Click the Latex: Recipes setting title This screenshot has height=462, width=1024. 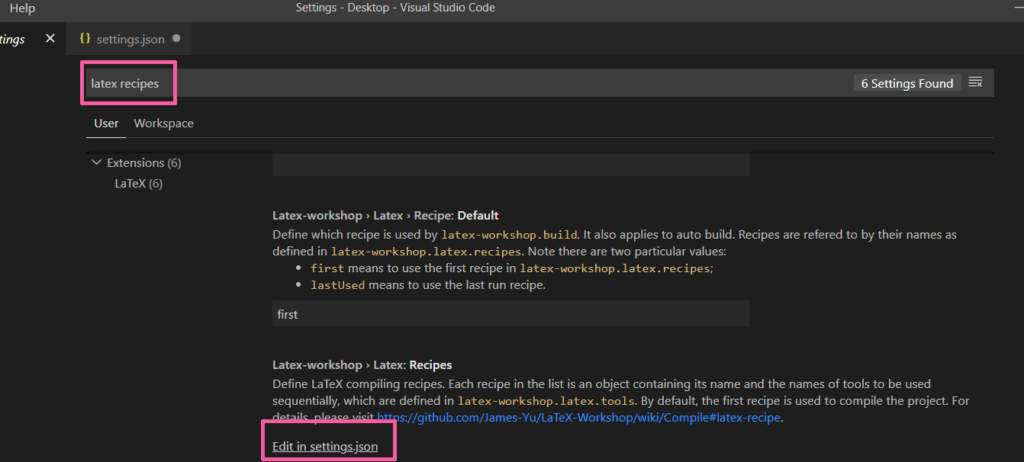[x=362, y=365]
